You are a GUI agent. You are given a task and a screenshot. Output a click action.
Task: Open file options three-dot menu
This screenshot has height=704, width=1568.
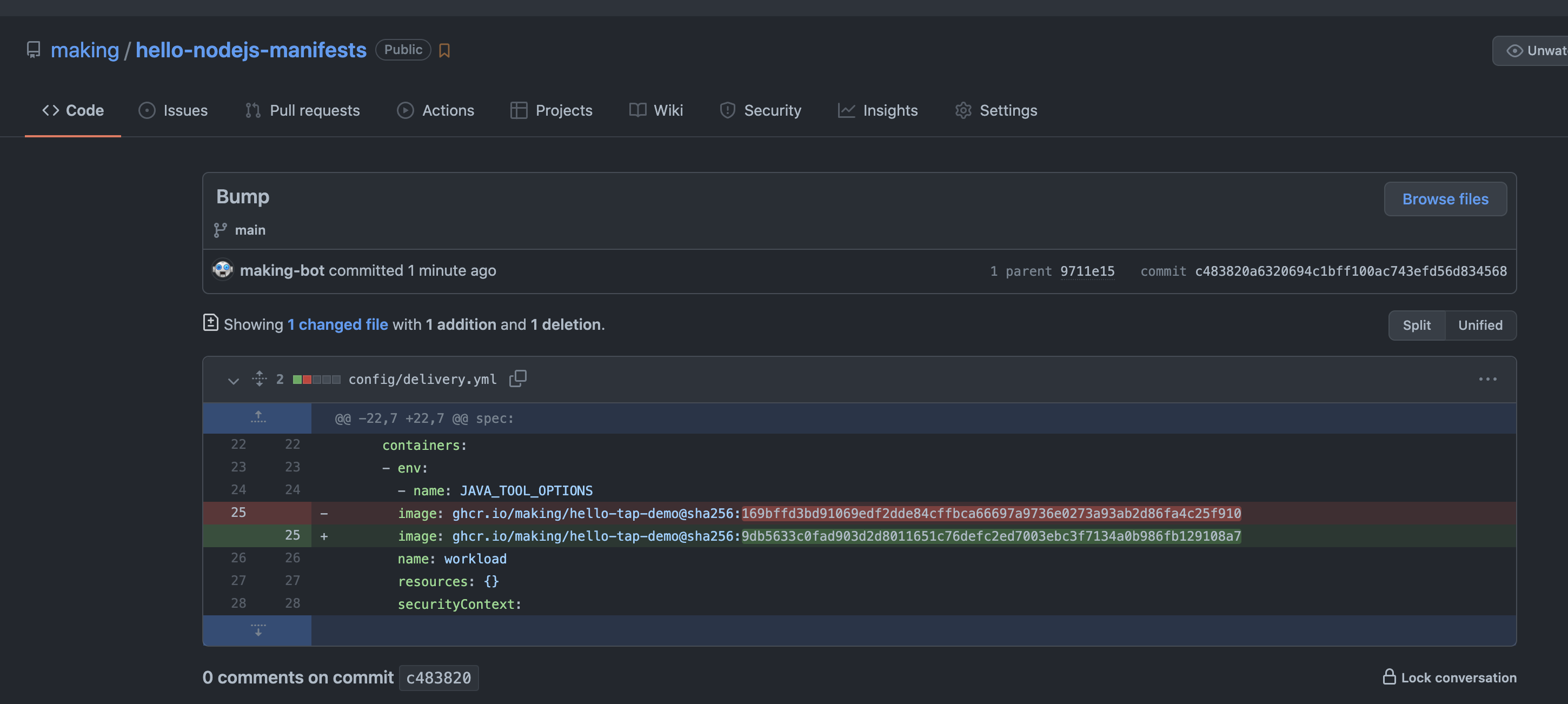pyautogui.click(x=1487, y=379)
